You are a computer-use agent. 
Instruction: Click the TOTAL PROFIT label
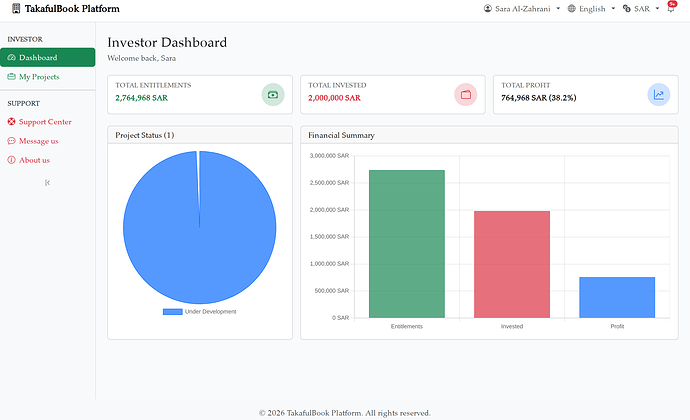tap(525, 85)
